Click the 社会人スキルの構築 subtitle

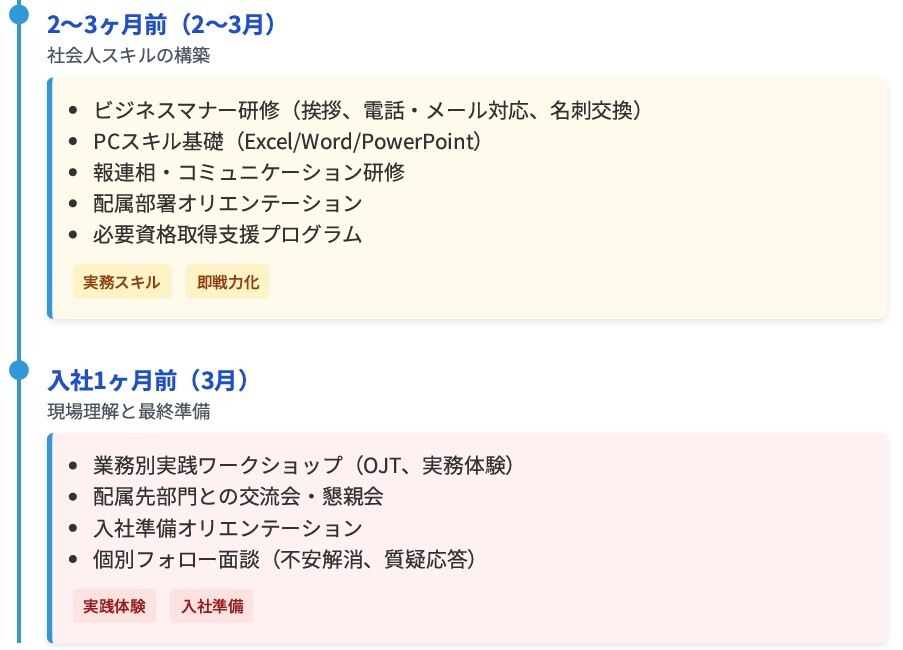click(128, 55)
